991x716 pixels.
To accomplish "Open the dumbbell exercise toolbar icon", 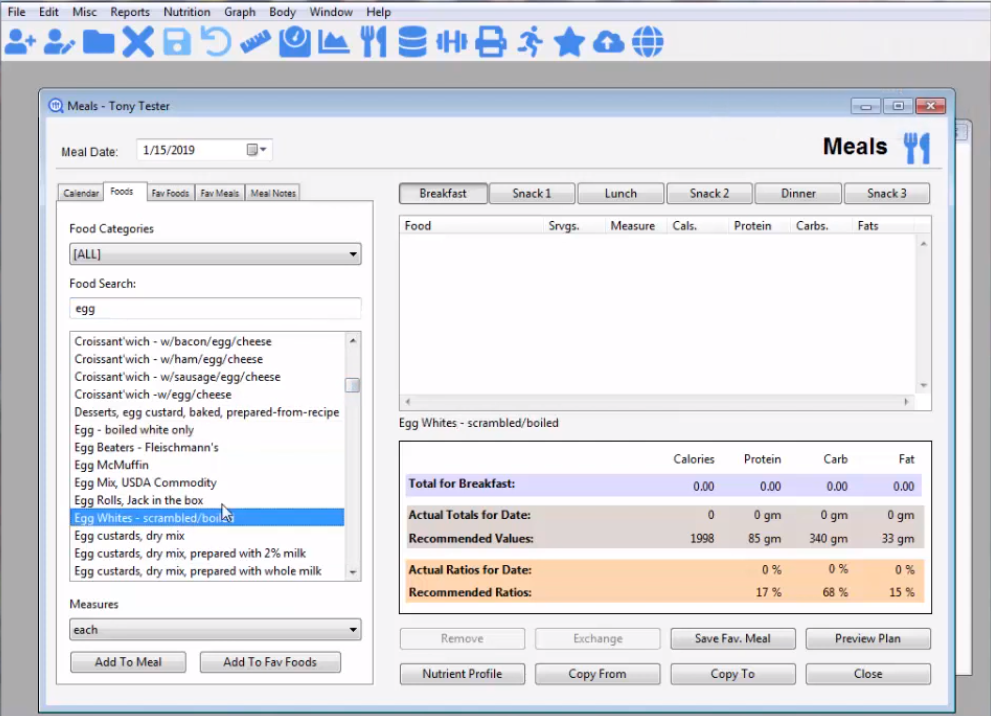I will (451, 42).
